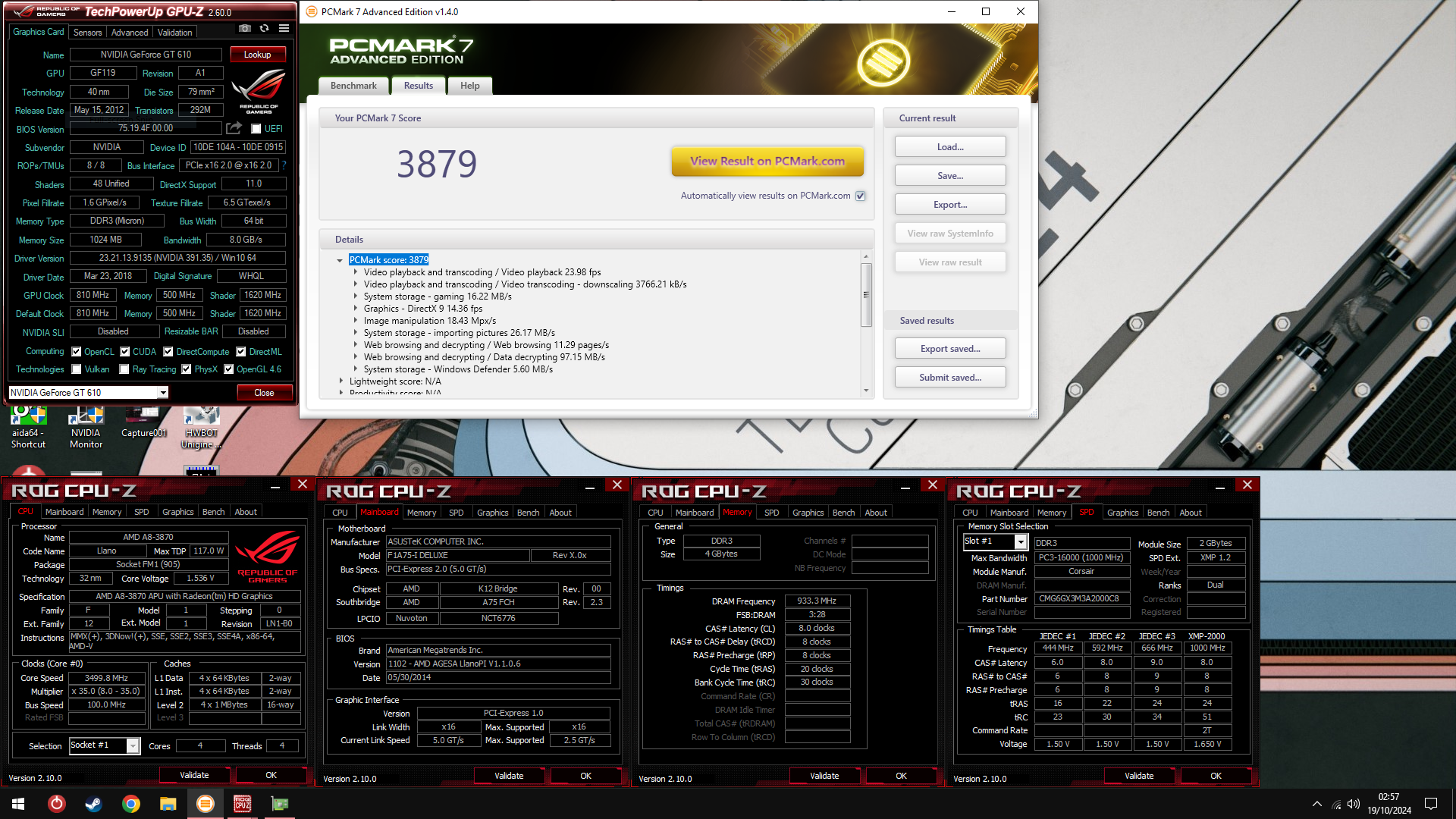
Task: Click the Export... current result button
Action: click(950, 205)
